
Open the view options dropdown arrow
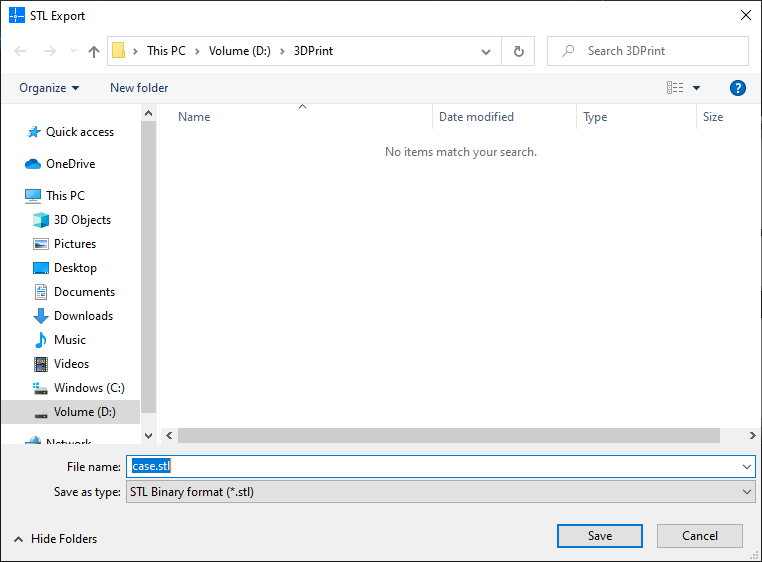tap(697, 88)
